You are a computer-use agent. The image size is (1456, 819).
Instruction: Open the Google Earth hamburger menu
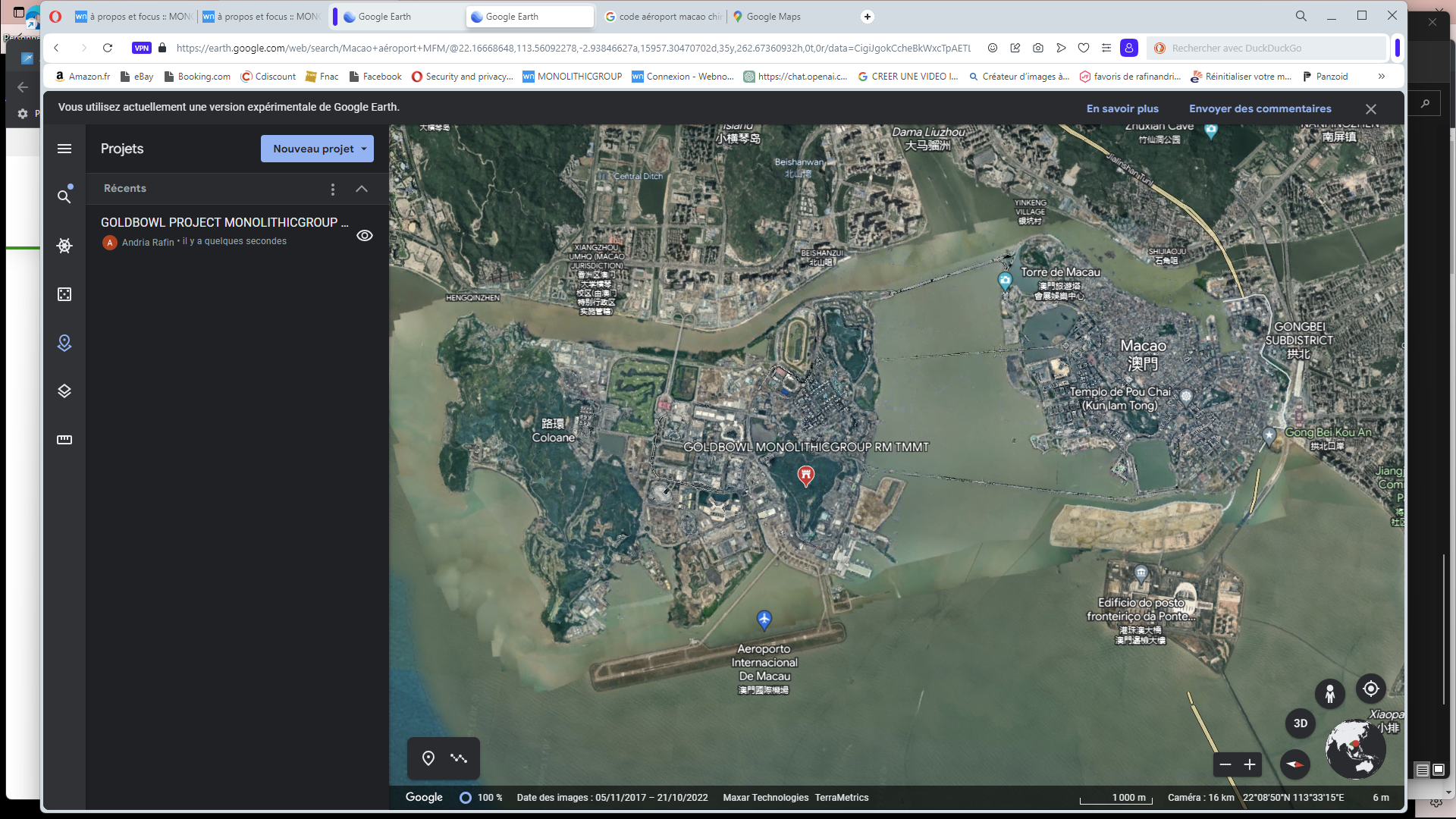click(64, 149)
